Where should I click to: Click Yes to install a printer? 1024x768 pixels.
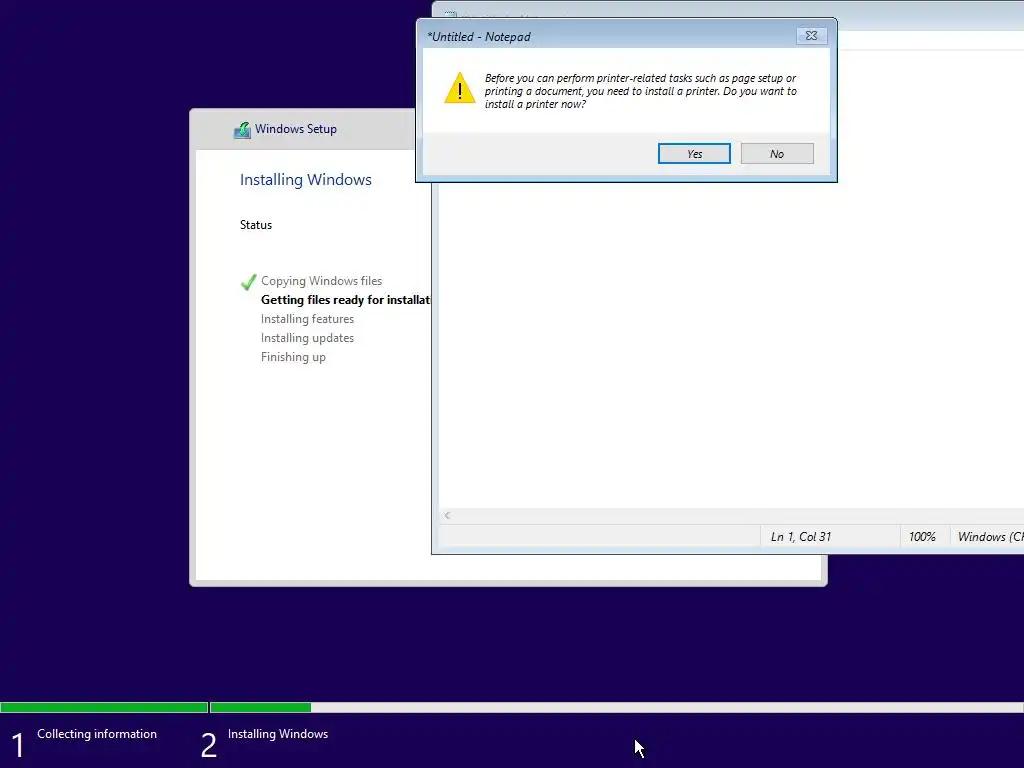694,153
